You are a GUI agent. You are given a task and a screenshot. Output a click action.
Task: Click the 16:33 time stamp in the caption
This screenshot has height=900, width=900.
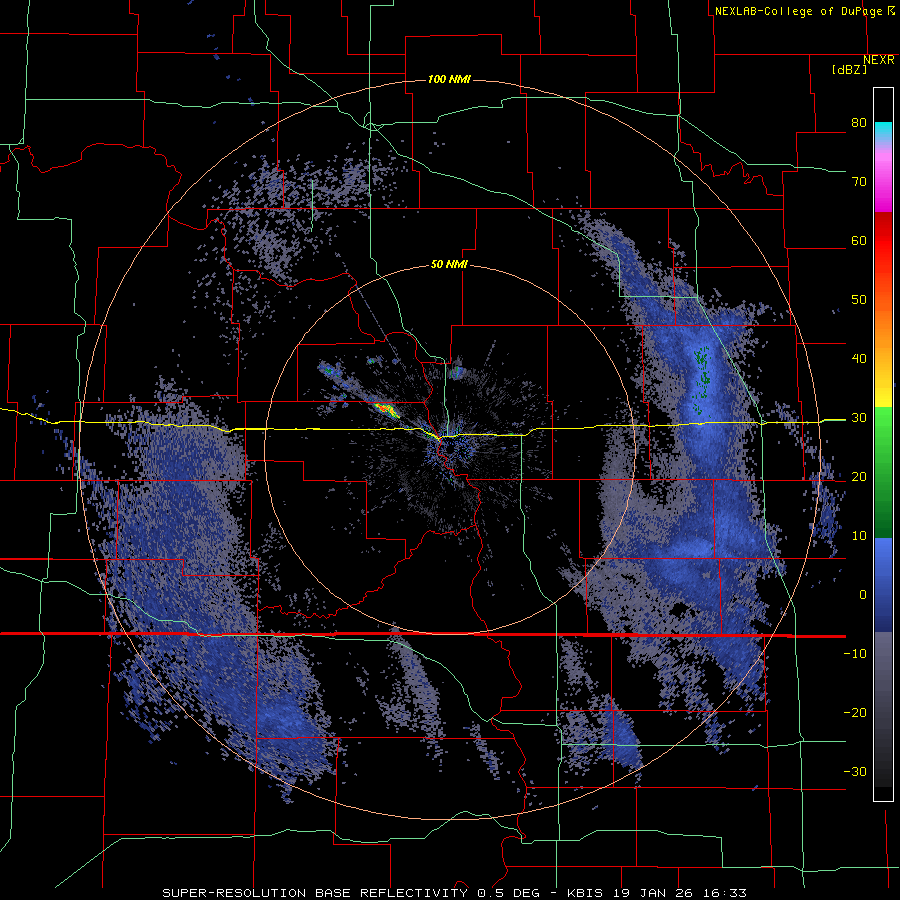click(x=724, y=893)
